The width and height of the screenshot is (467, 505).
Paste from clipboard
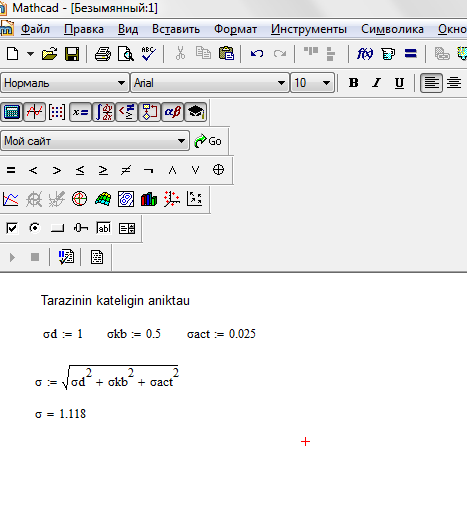click(226, 53)
